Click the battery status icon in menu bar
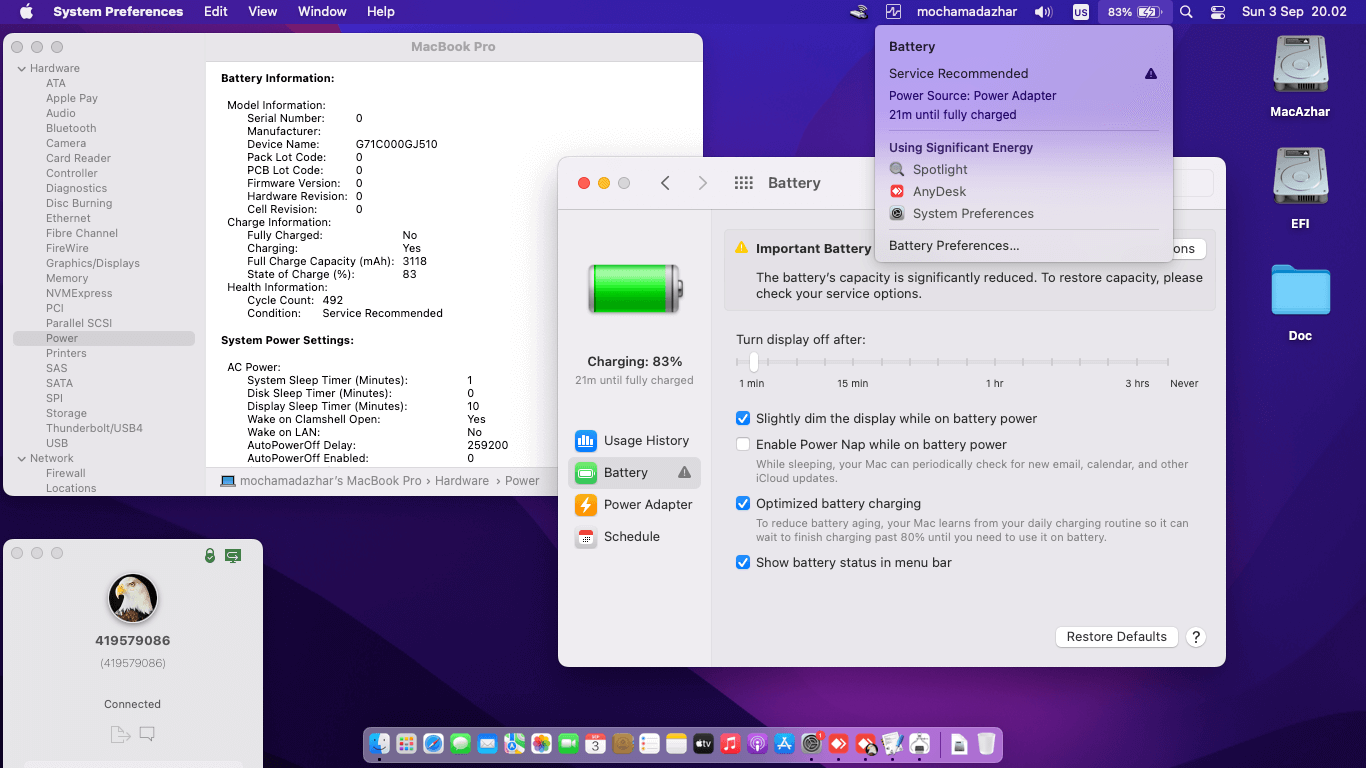1366x768 pixels. [1133, 12]
